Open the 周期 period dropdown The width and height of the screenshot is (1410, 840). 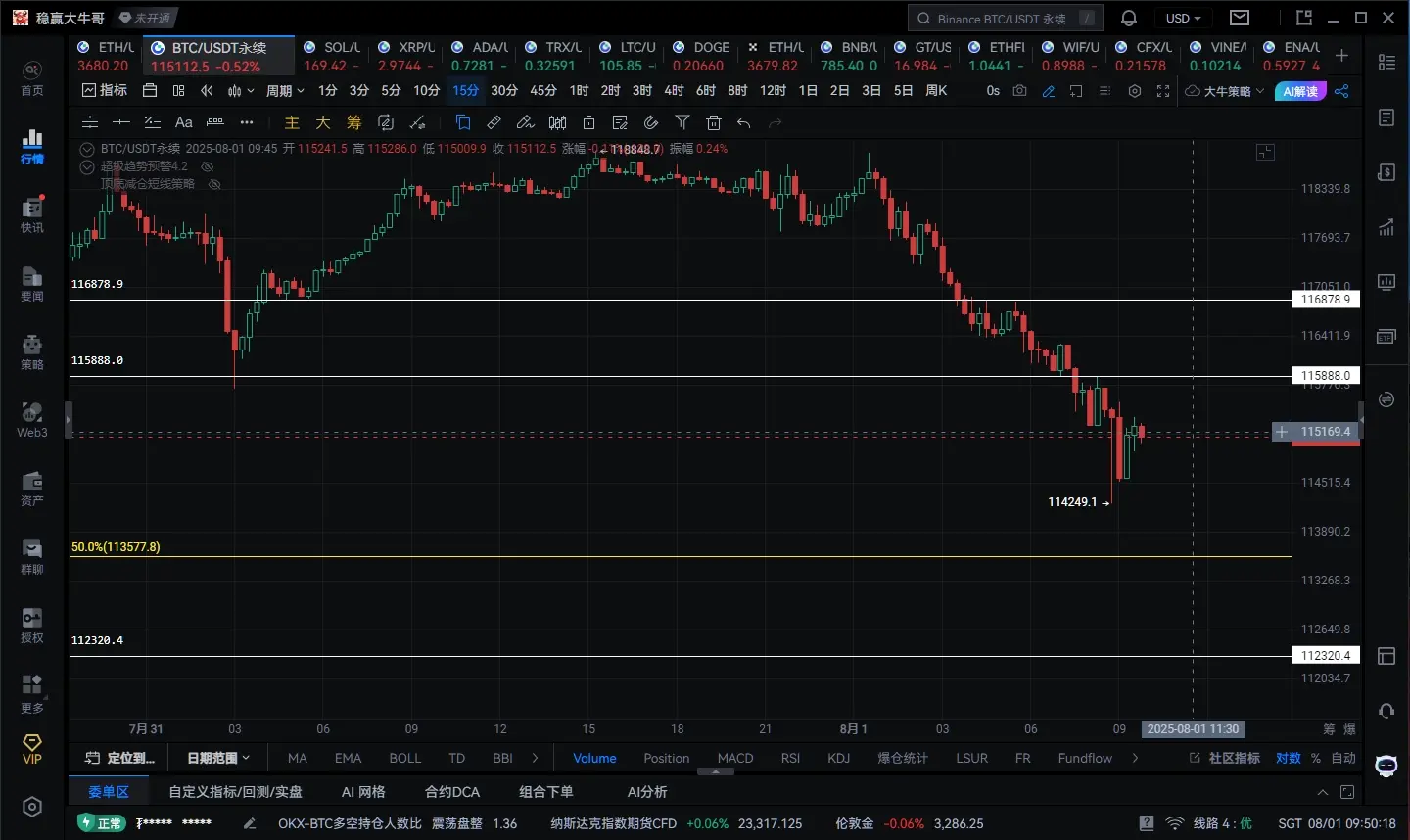[x=285, y=91]
